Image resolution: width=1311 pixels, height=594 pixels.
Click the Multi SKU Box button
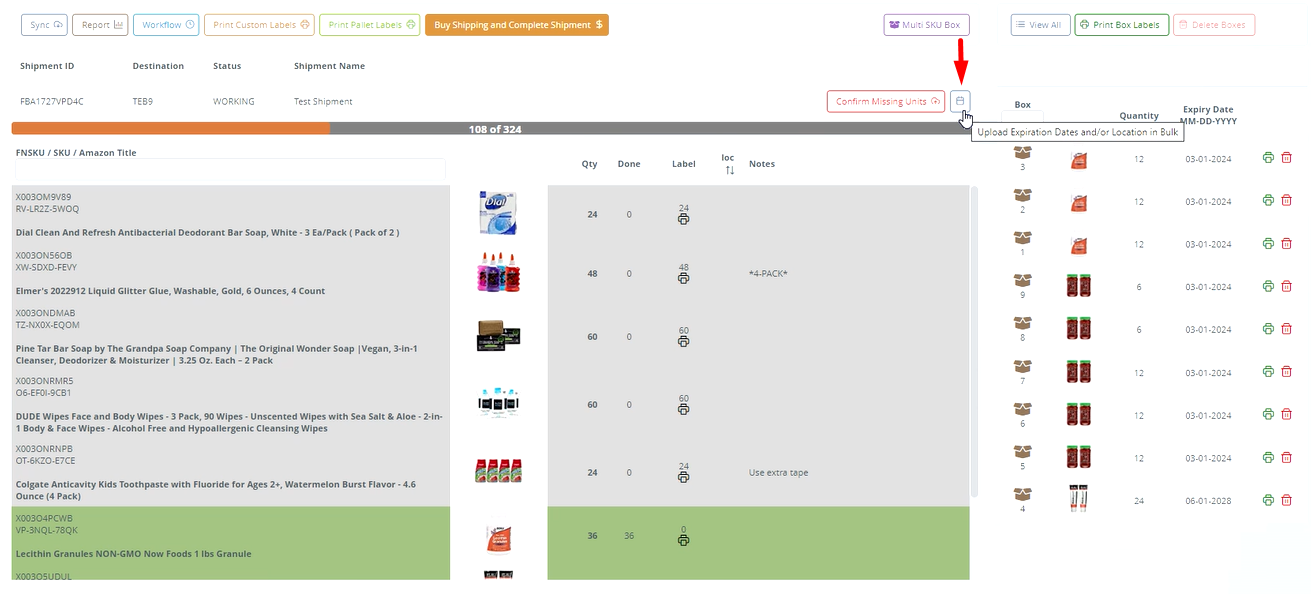click(926, 25)
